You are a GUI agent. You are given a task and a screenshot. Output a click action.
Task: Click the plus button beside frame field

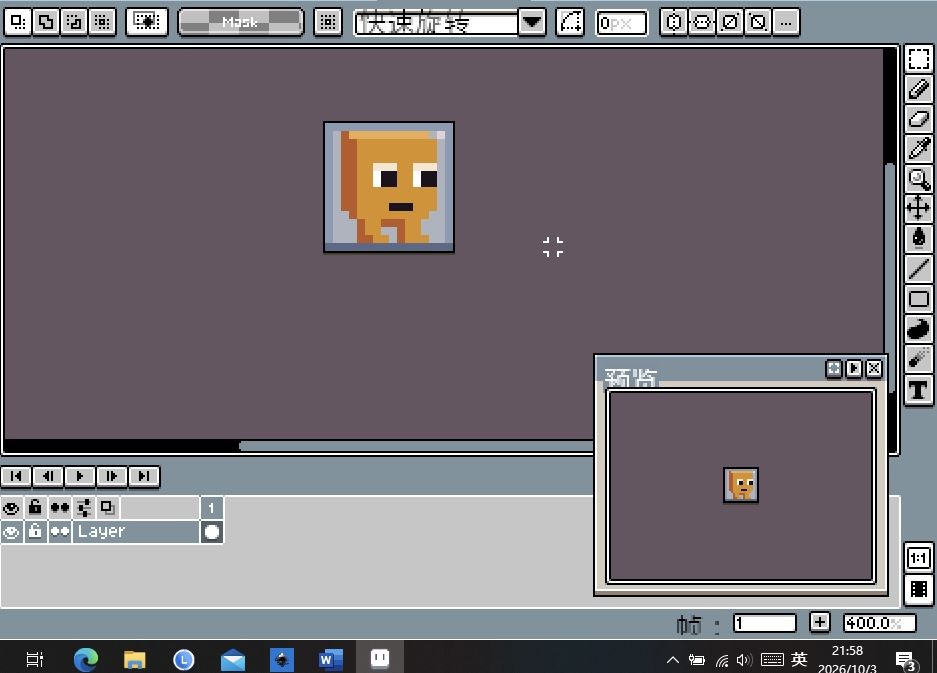[x=819, y=622]
